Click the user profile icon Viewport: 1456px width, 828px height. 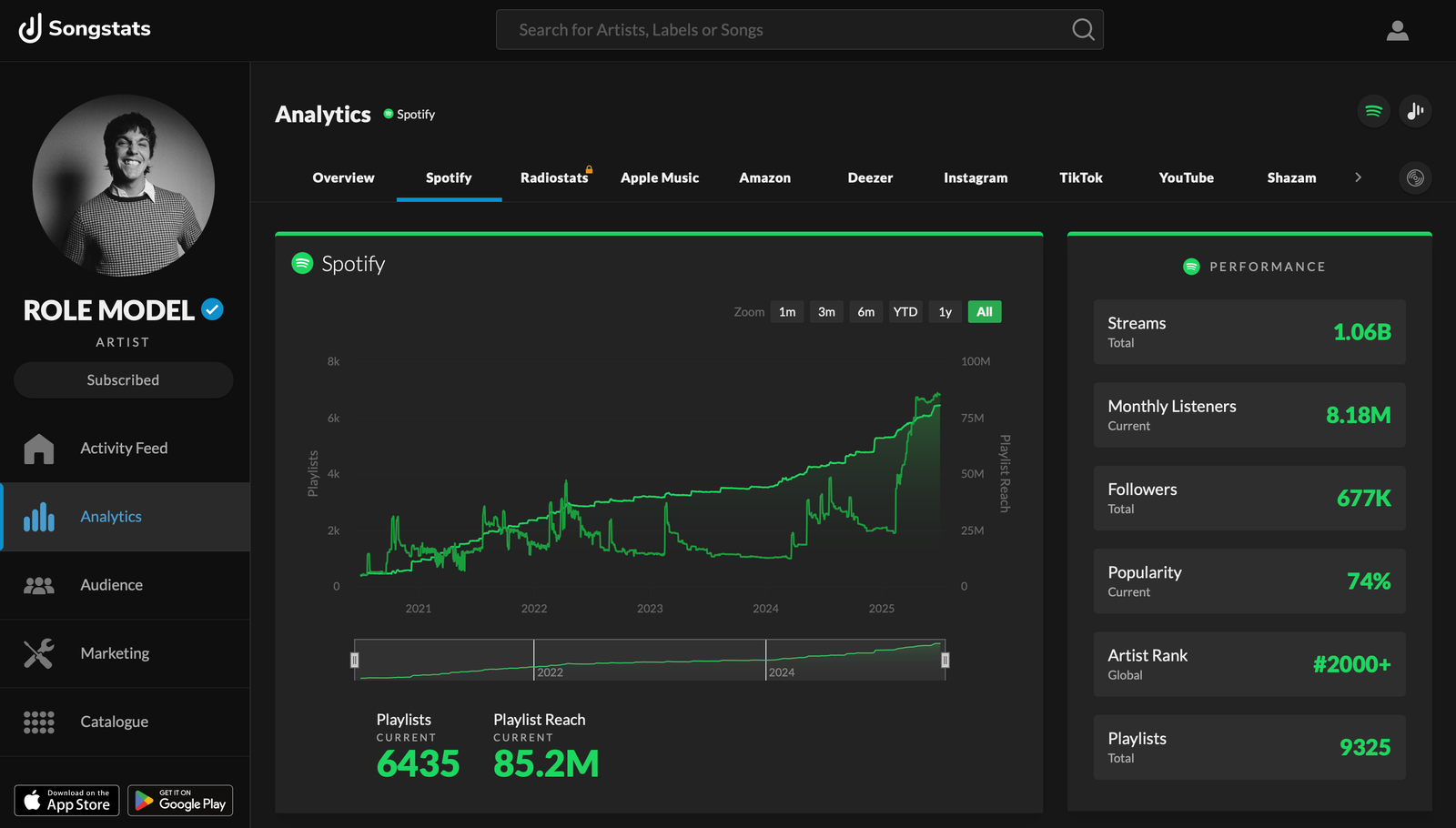tap(1397, 30)
